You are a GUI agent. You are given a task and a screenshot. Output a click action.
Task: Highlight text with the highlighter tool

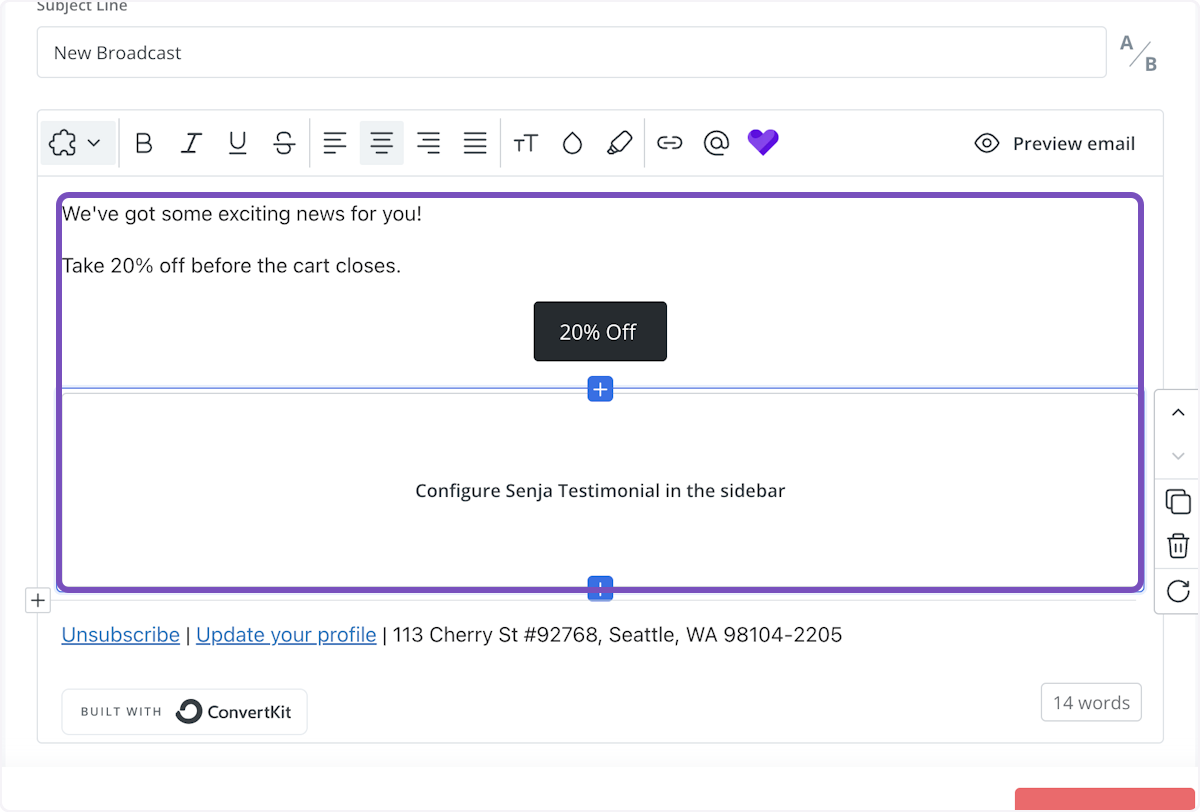click(620, 143)
